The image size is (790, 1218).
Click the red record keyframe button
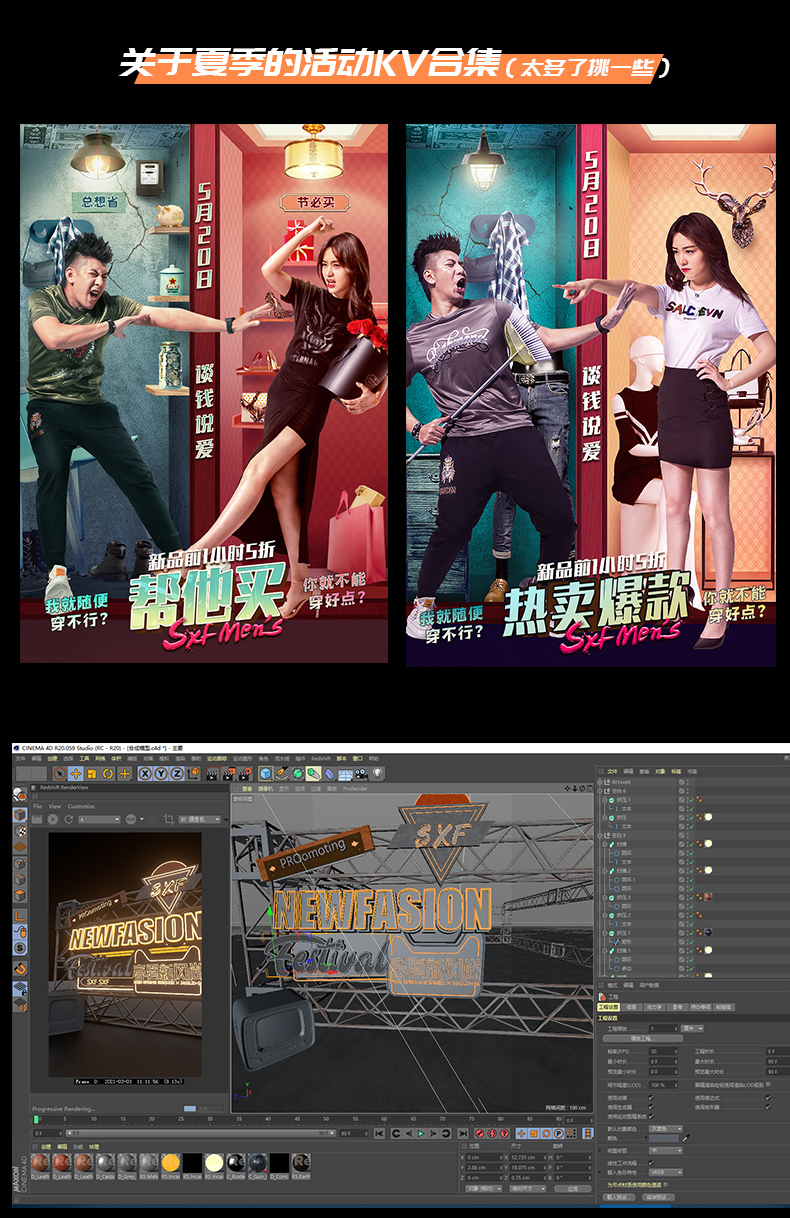pyautogui.click(x=479, y=1133)
